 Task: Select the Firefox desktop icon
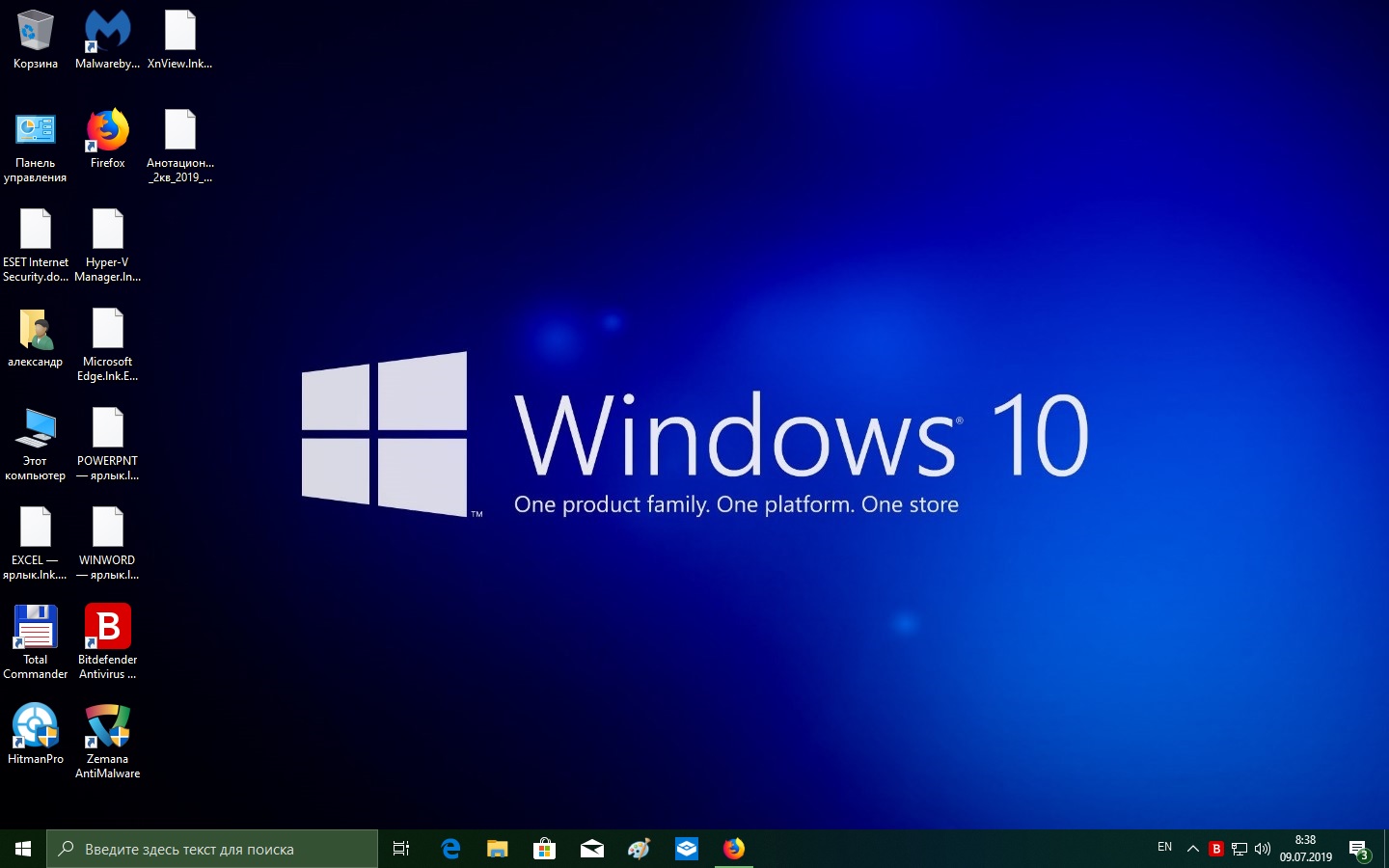(107, 131)
